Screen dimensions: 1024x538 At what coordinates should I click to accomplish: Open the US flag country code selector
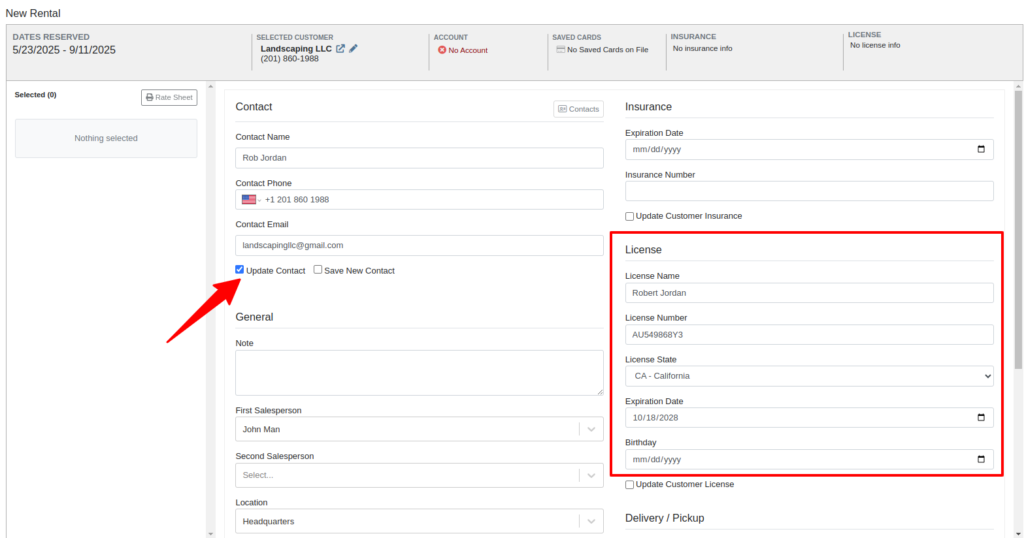pyautogui.click(x=251, y=200)
